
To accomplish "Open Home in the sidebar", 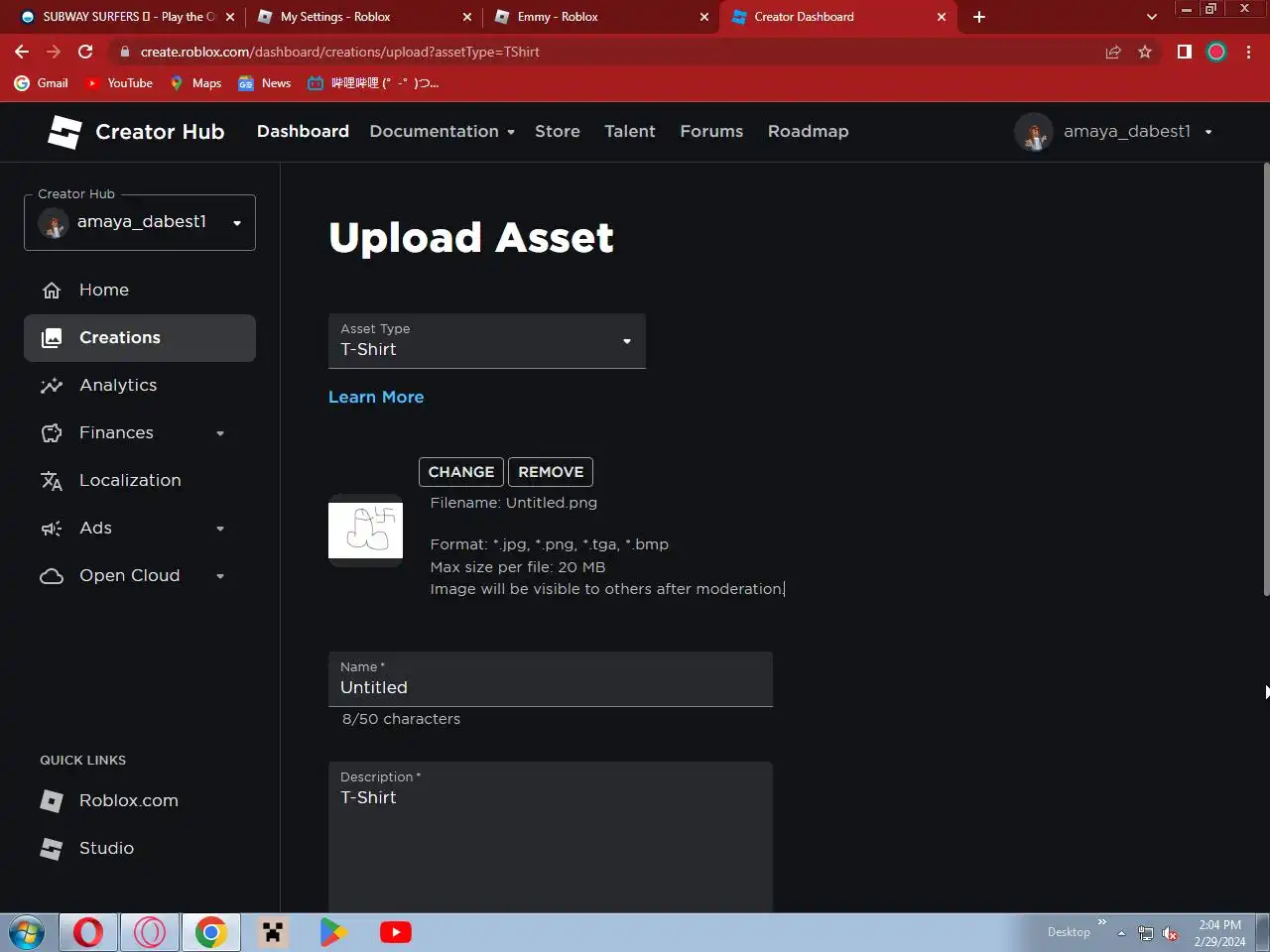I will pyautogui.click(x=139, y=290).
